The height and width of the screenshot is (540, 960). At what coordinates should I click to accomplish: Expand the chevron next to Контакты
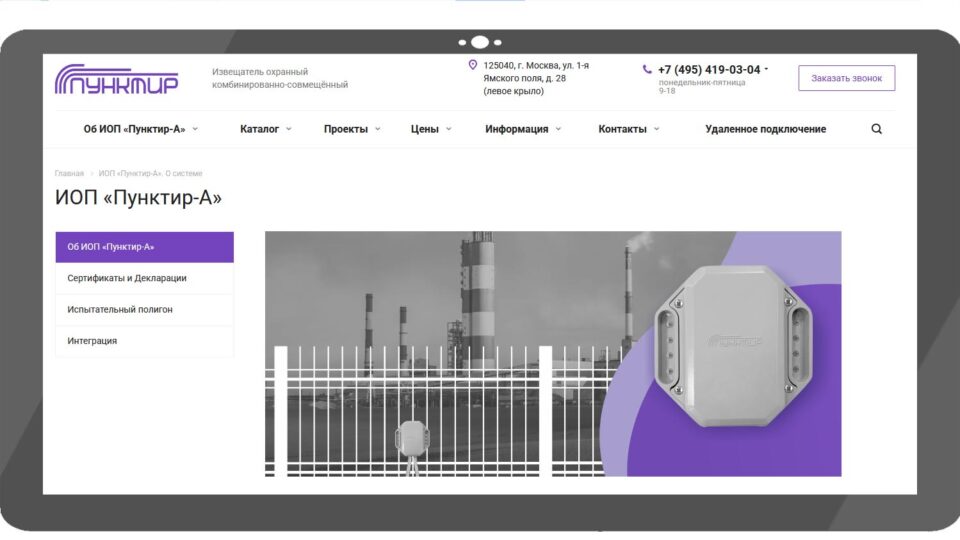coord(657,129)
